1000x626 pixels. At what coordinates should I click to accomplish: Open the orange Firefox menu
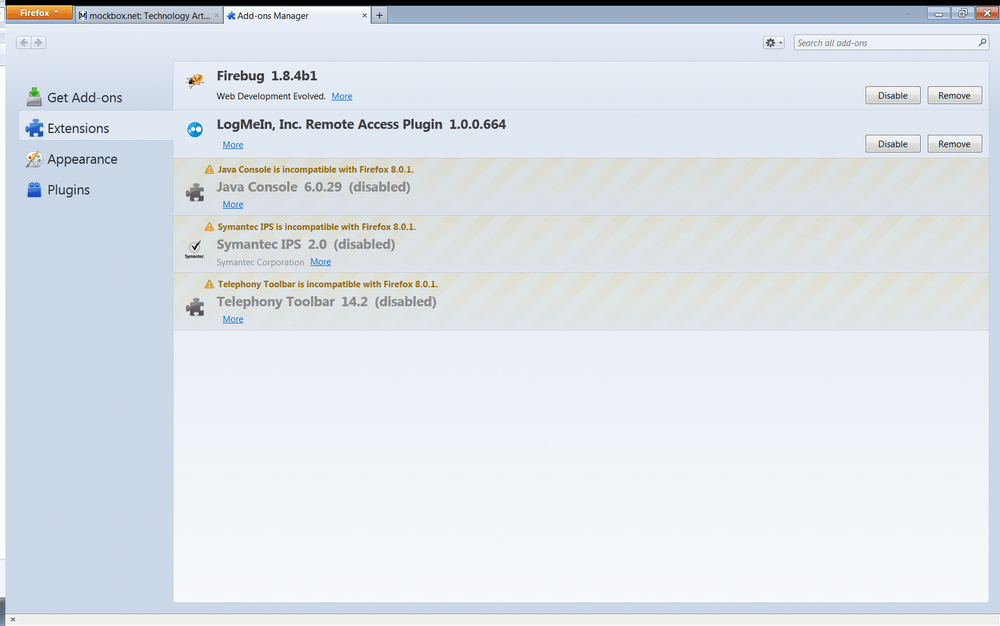(x=39, y=13)
